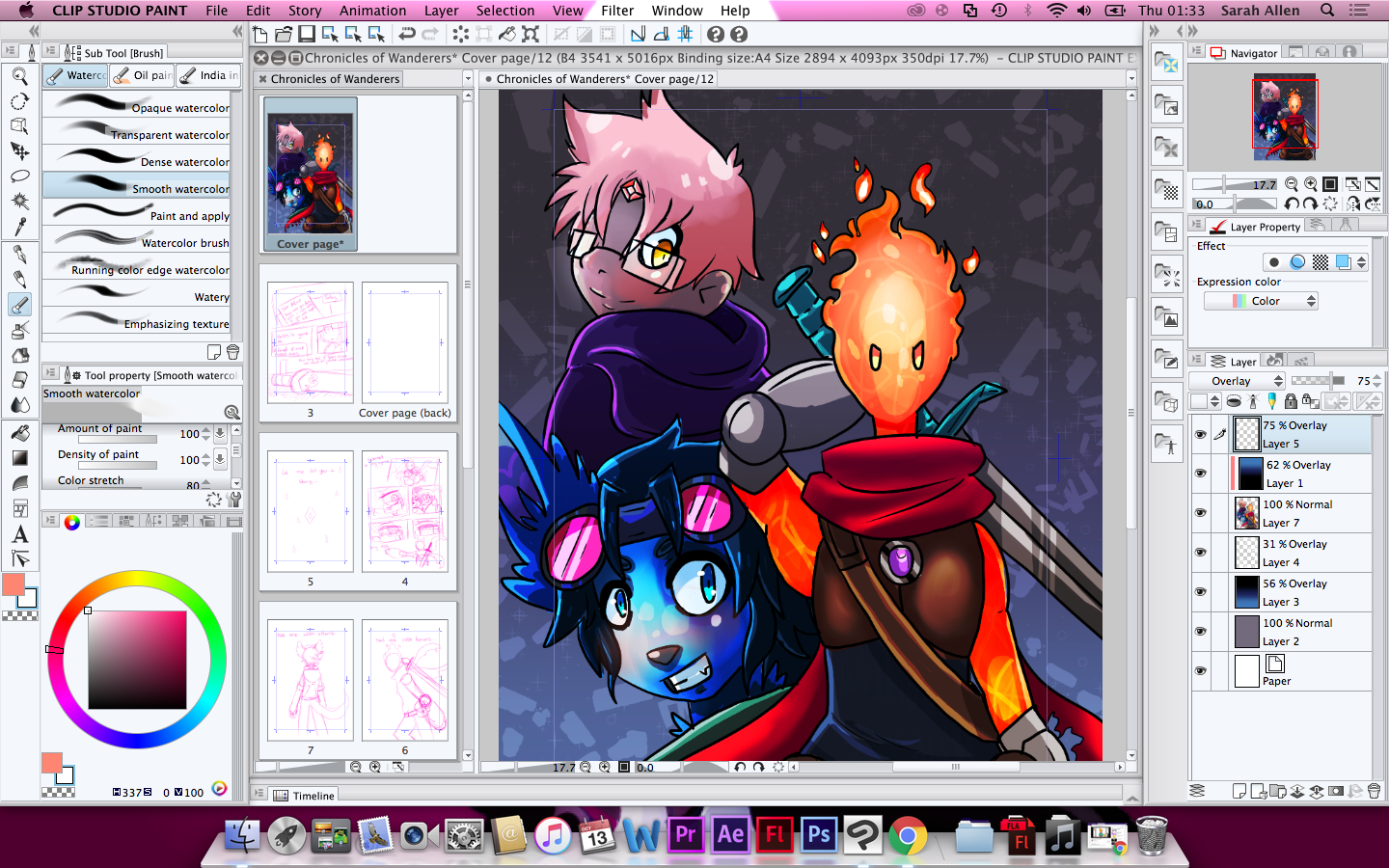This screenshot has height=868, width=1389.
Task: Flip canvas horizontally in the Navigator
Action: click(1354, 203)
